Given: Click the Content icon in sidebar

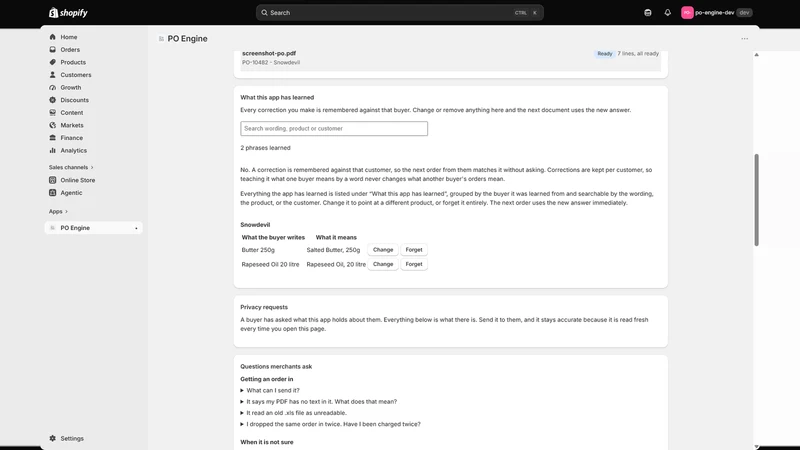Looking at the screenshot, I should point(53,112).
